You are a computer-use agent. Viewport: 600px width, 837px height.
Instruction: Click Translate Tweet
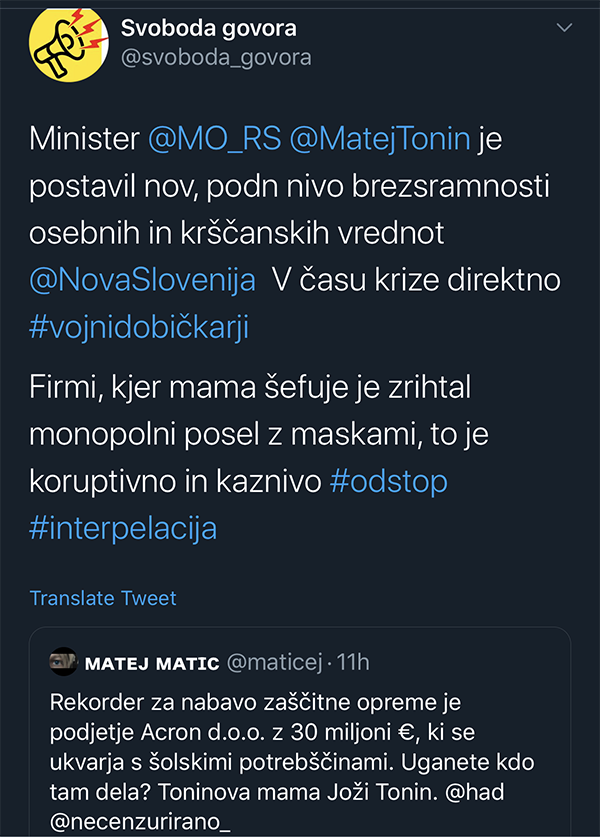tap(103, 598)
